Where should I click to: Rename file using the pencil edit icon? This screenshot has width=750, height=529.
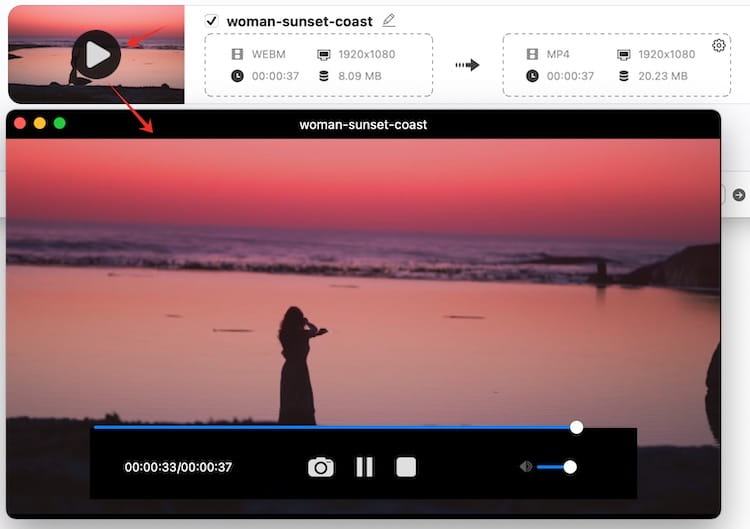pos(389,20)
